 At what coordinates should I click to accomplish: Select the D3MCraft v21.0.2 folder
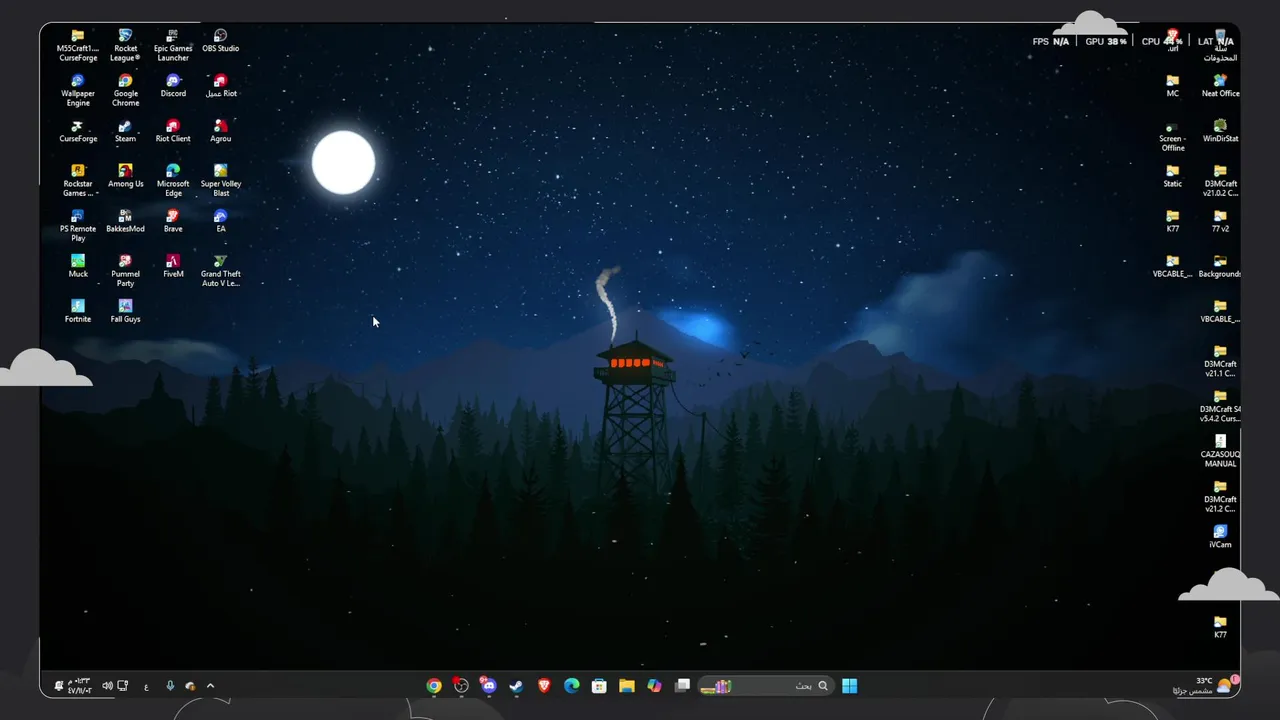[x=1220, y=181]
